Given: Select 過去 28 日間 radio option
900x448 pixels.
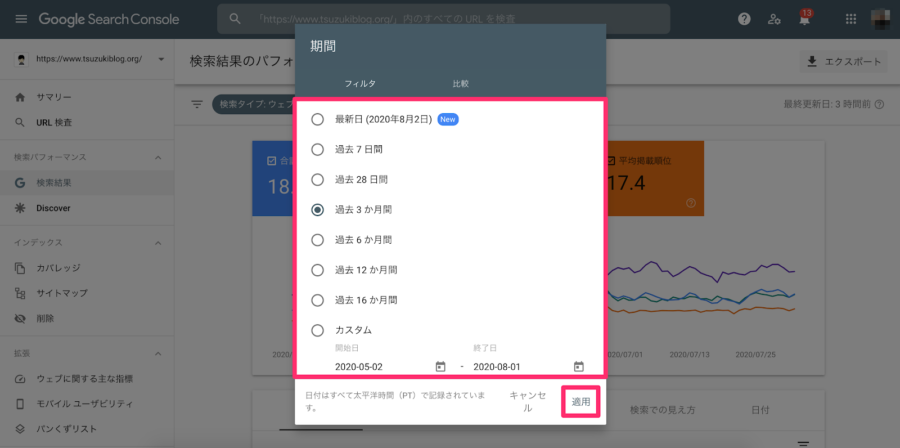Looking at the screenshot, I should coord(317,180).
